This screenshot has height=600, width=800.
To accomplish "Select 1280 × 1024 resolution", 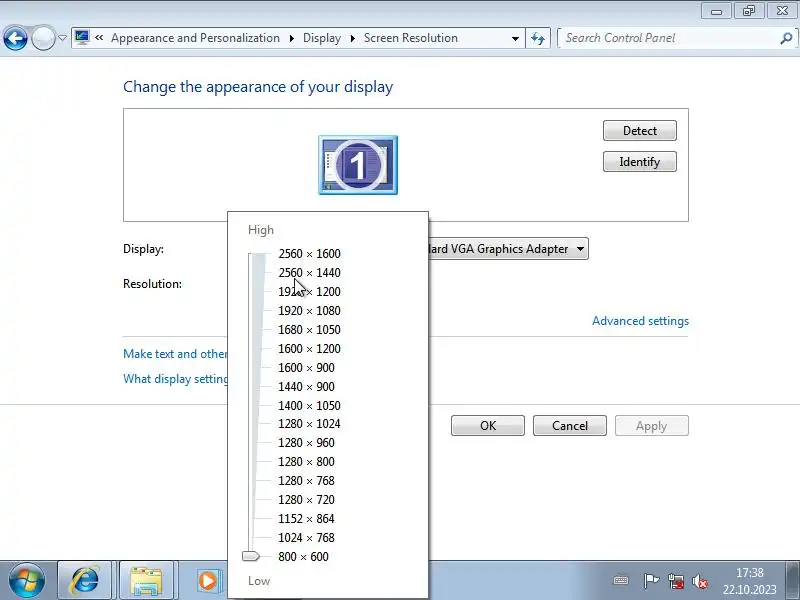I will point(309,423).
